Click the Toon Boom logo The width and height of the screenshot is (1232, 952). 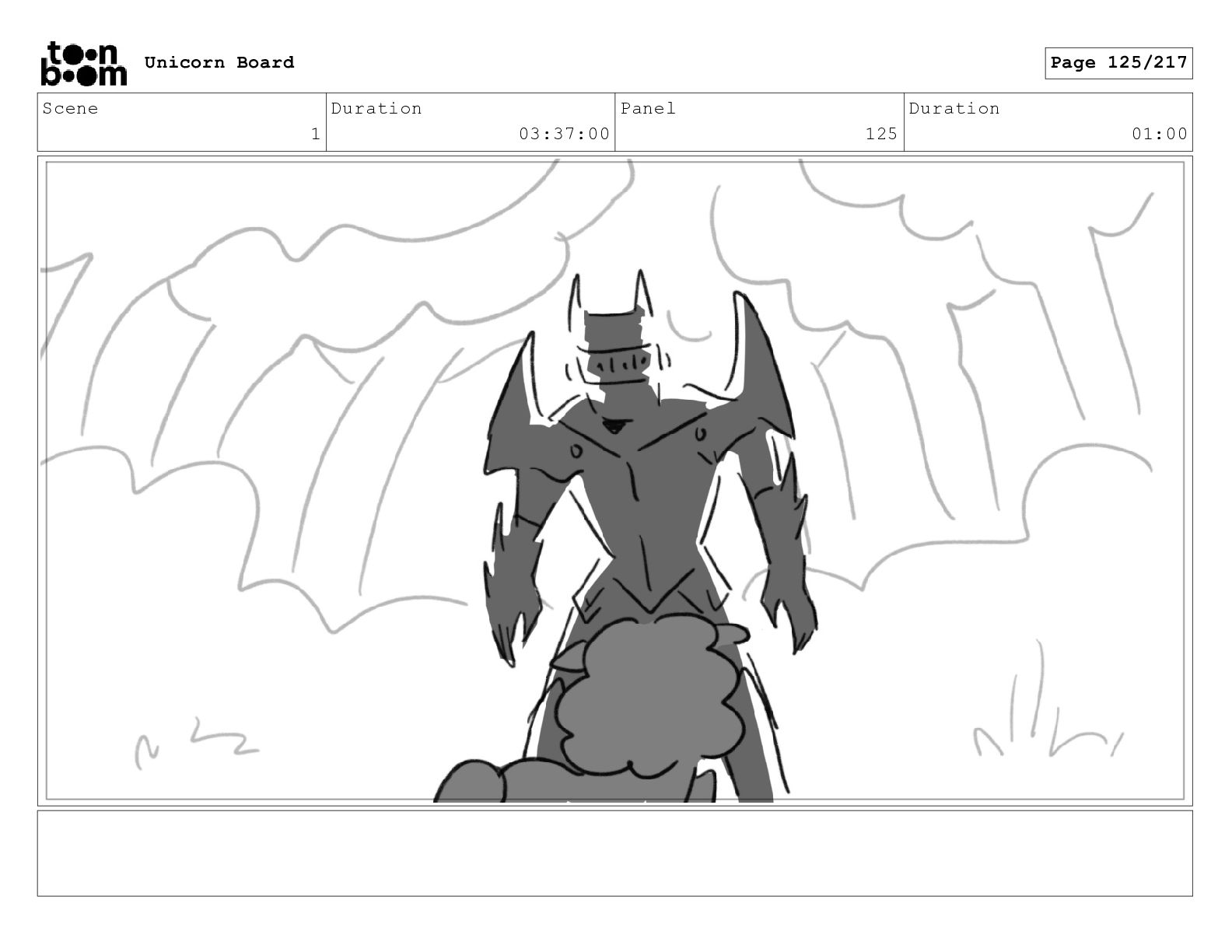(x=83, y=63)
